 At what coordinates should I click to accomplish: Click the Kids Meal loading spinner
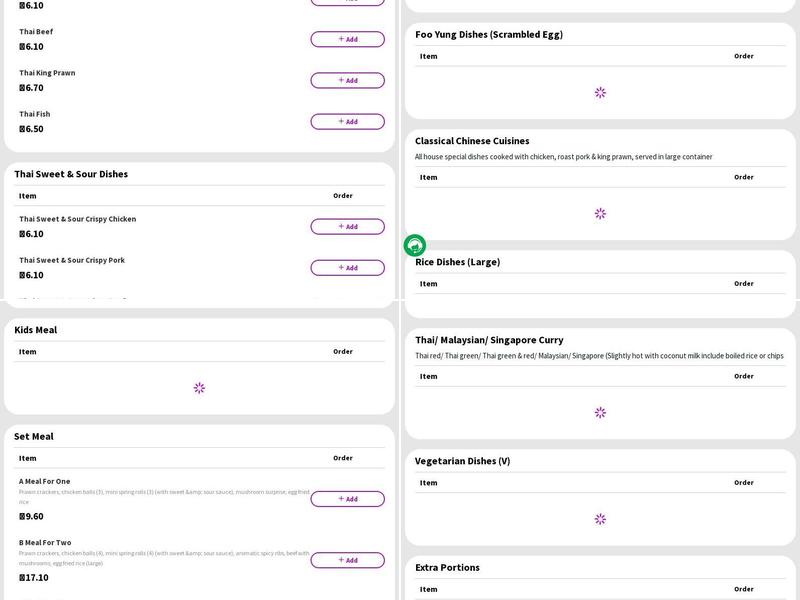pos(199,388)
